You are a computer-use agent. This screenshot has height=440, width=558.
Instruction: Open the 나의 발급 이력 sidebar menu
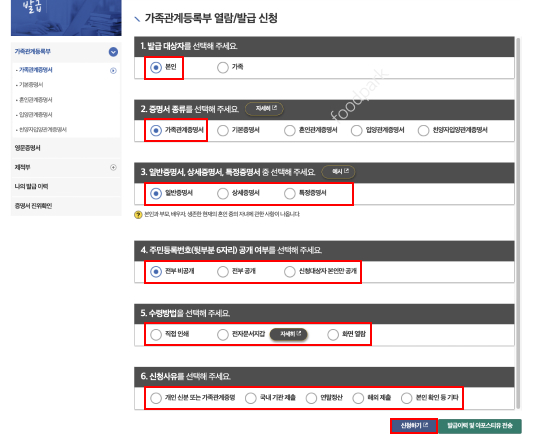31,187
